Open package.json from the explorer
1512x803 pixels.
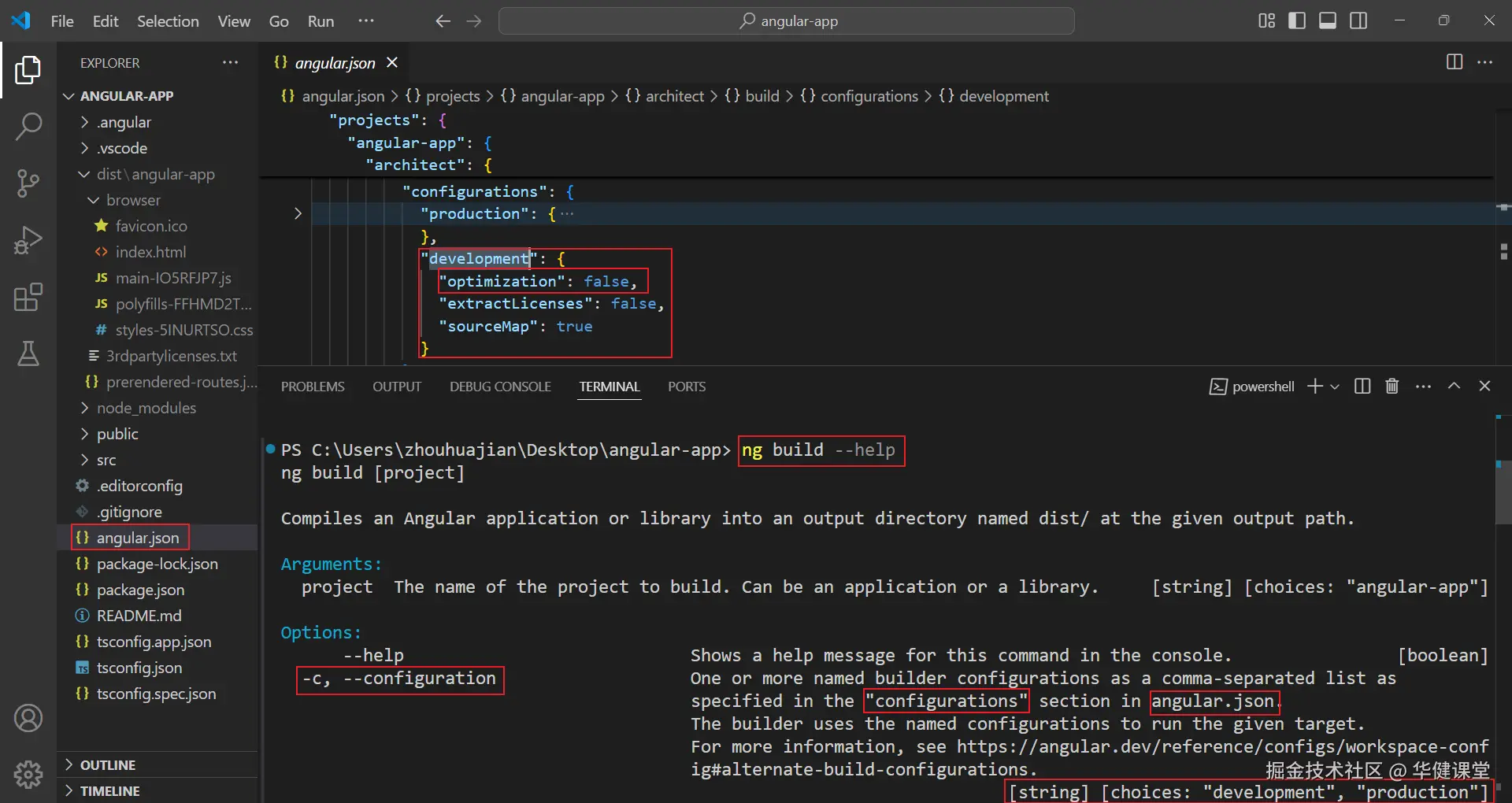pyautogui.click(x=140, y=590)
